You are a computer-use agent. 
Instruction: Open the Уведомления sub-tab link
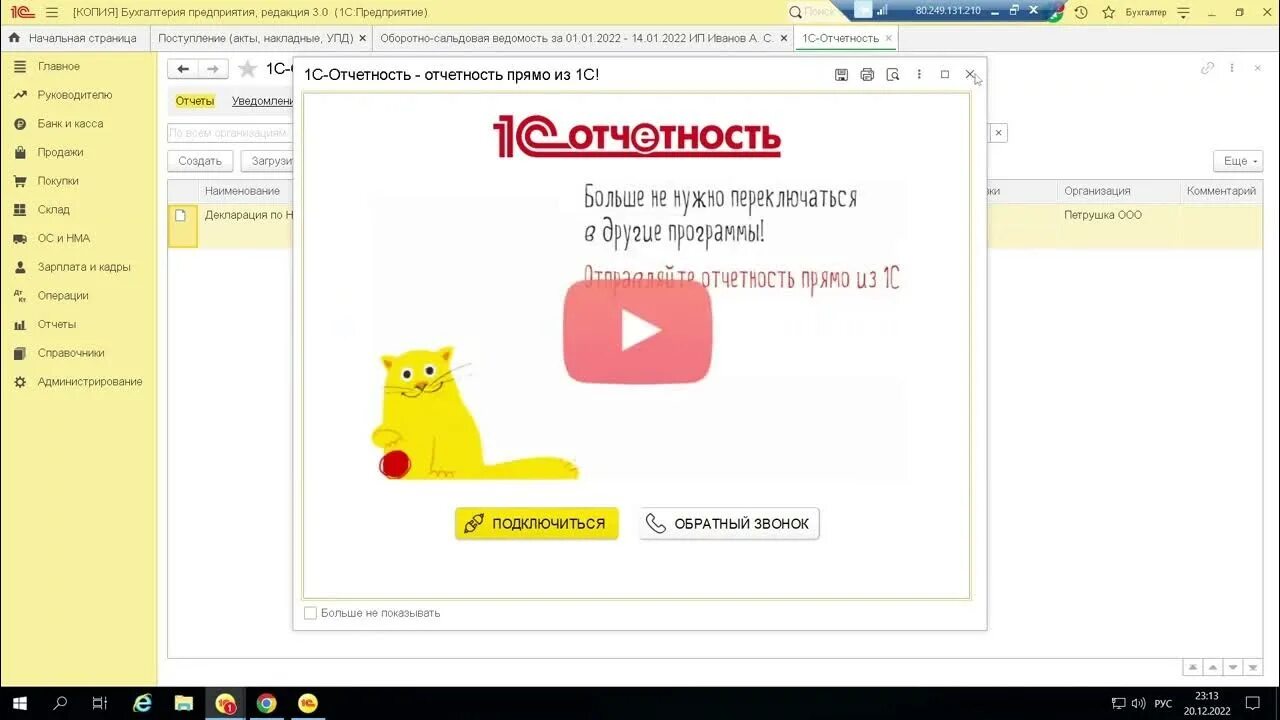click(x=263, y=101)
